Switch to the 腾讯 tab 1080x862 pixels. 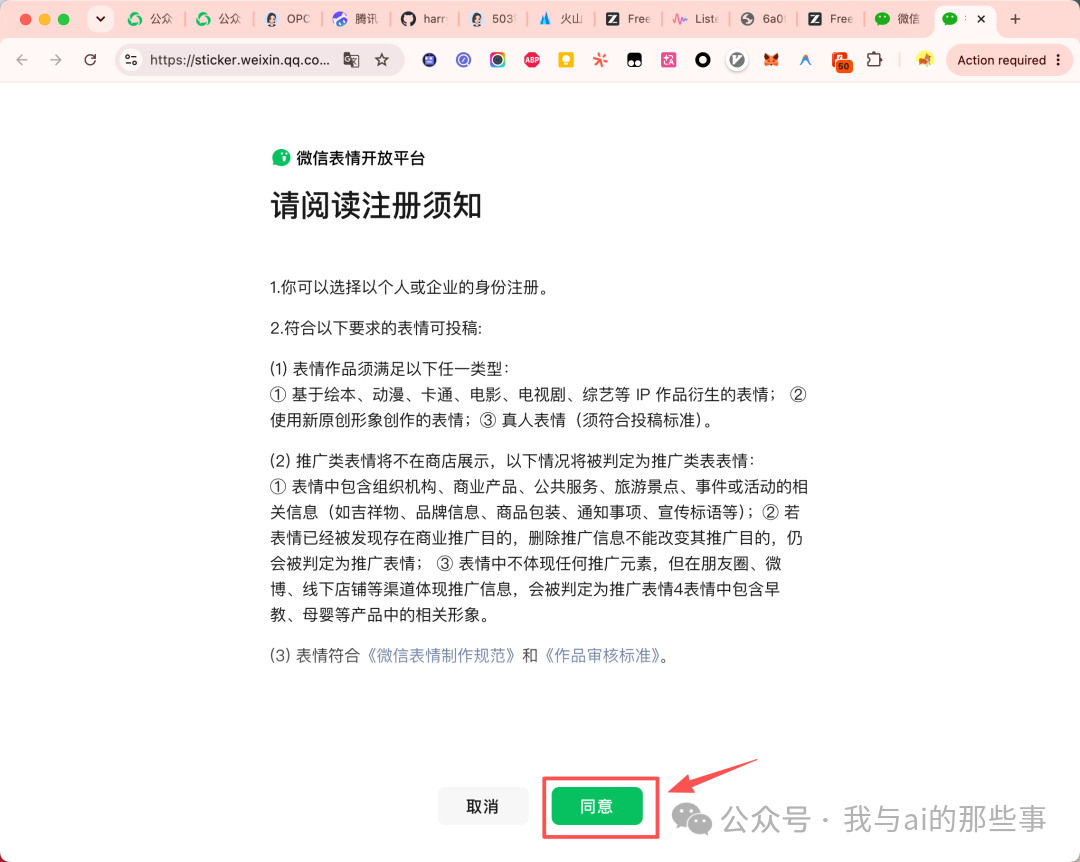click(355, 19)
